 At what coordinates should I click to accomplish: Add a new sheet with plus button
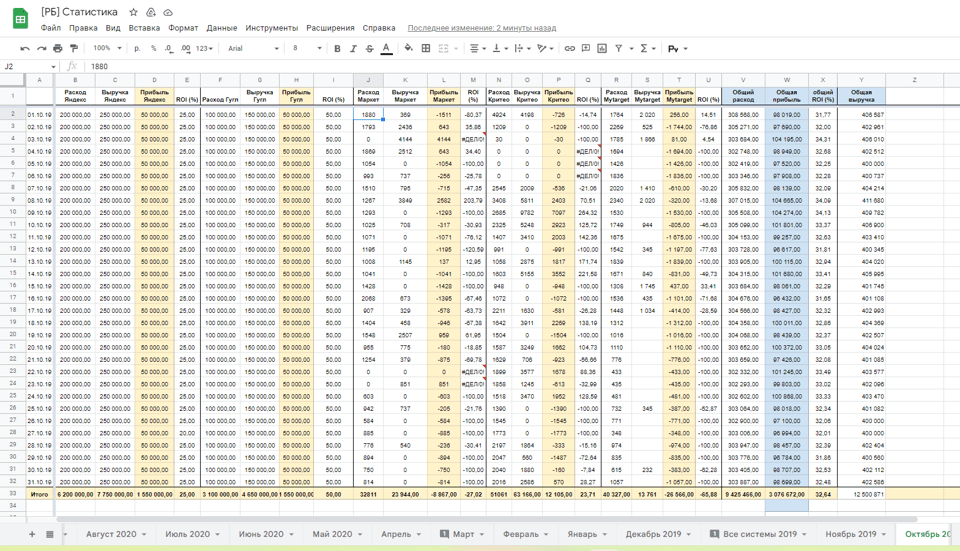coord(31,534)
